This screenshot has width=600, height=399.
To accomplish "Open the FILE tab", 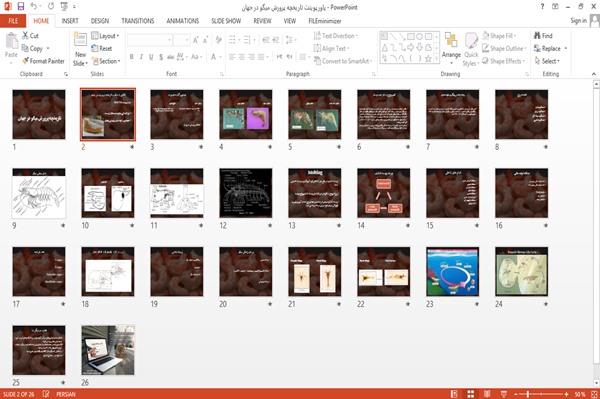I will pyautogui.click(x=13, y=21).
